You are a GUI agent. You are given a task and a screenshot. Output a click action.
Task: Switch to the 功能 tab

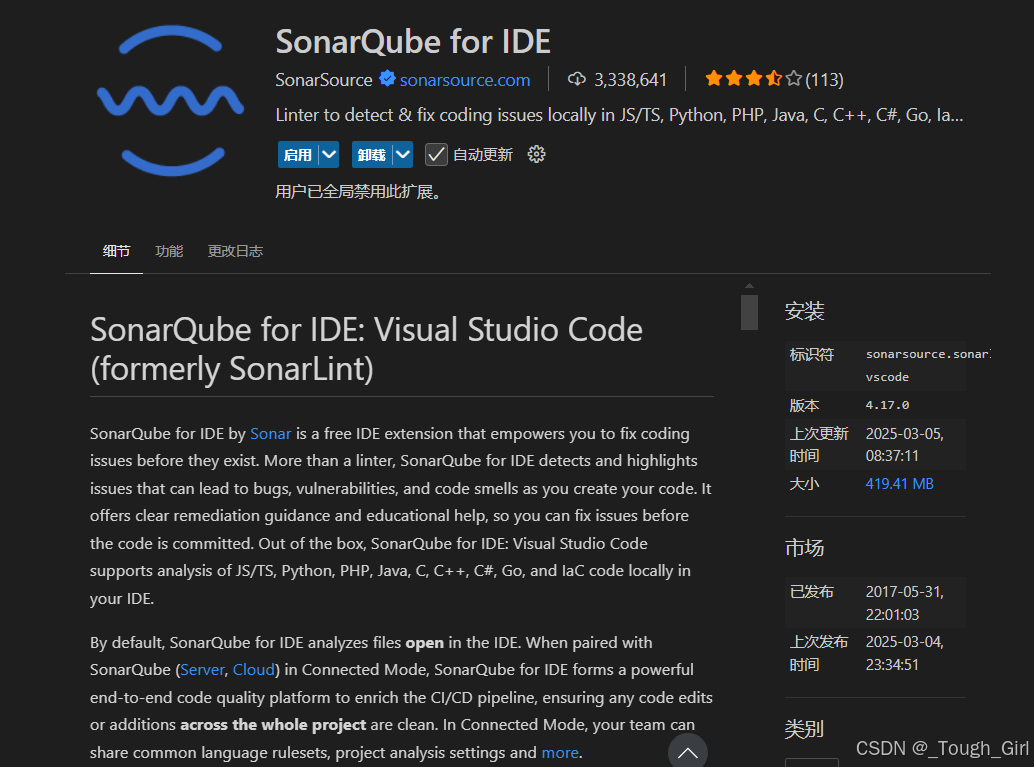point(169,251)
